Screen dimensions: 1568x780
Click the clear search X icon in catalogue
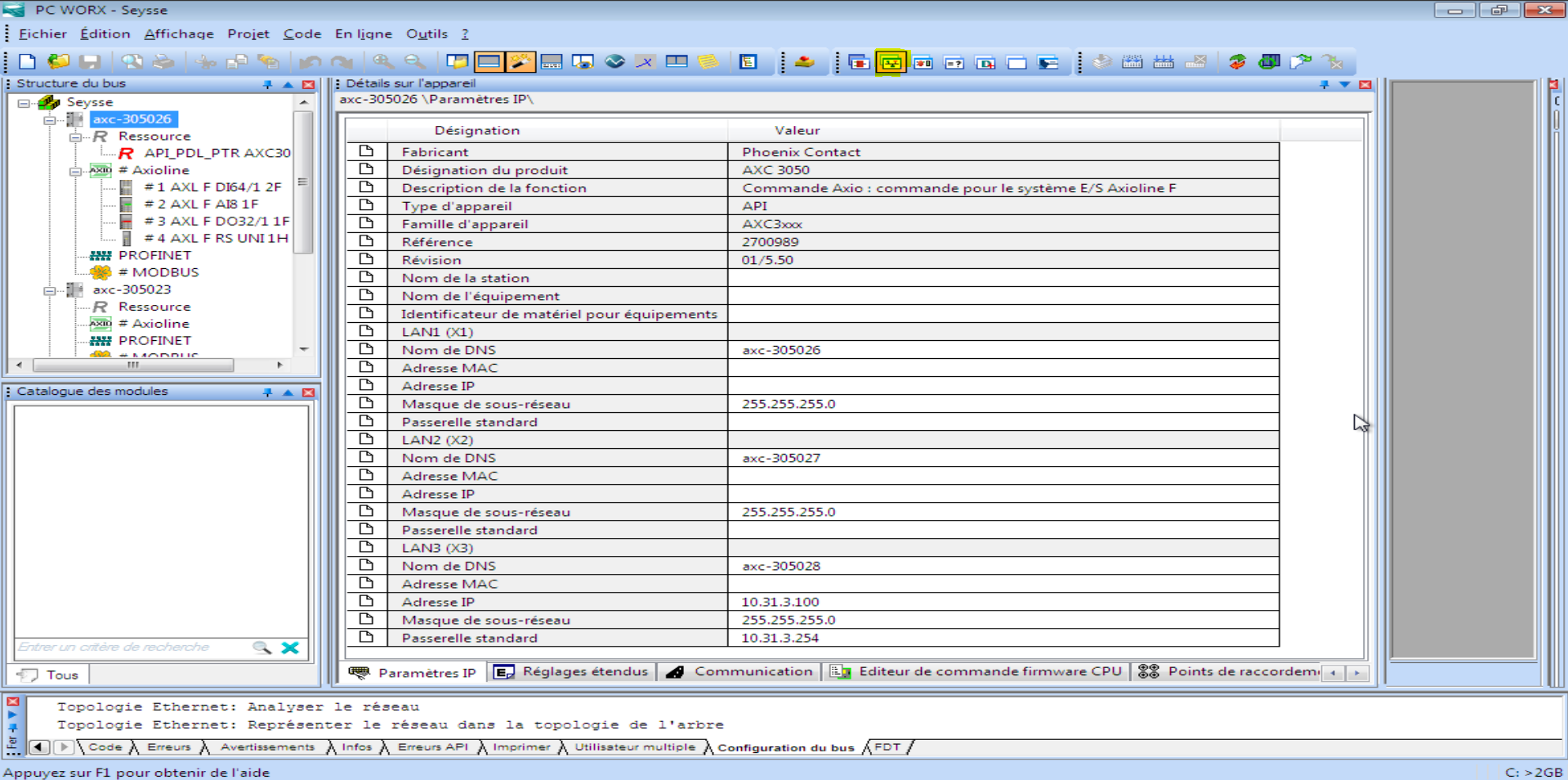(290, 648)
